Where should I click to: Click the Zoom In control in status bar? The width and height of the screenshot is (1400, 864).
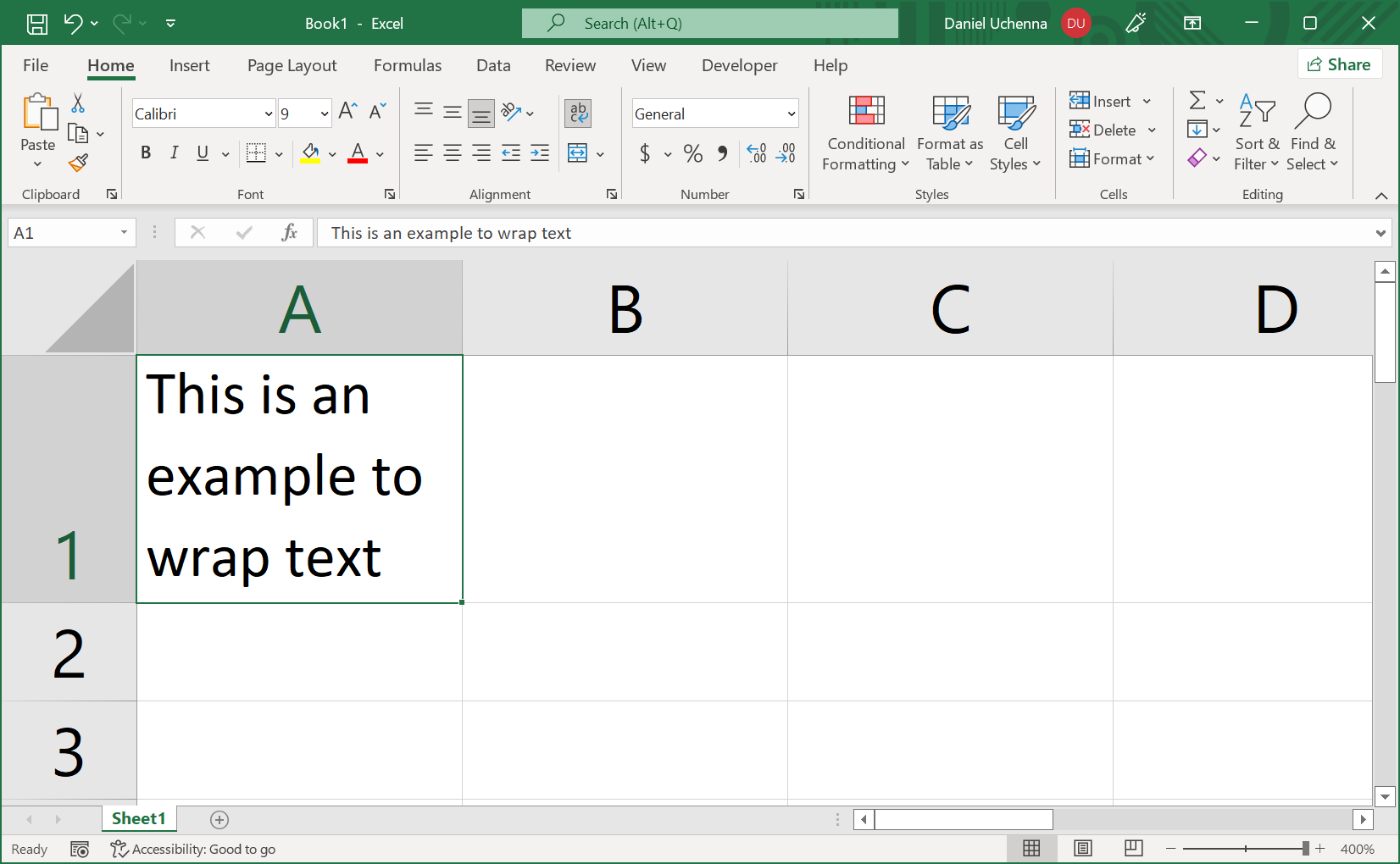click(x=1319, y=848)
